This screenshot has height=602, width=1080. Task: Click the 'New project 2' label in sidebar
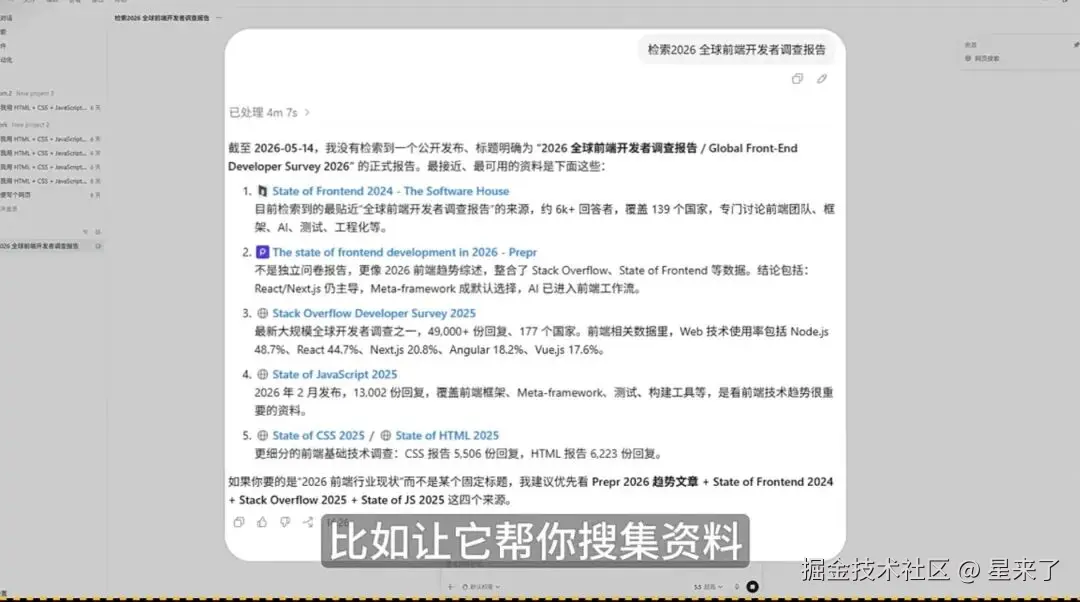pyautogui.click(x=32, y=125)
